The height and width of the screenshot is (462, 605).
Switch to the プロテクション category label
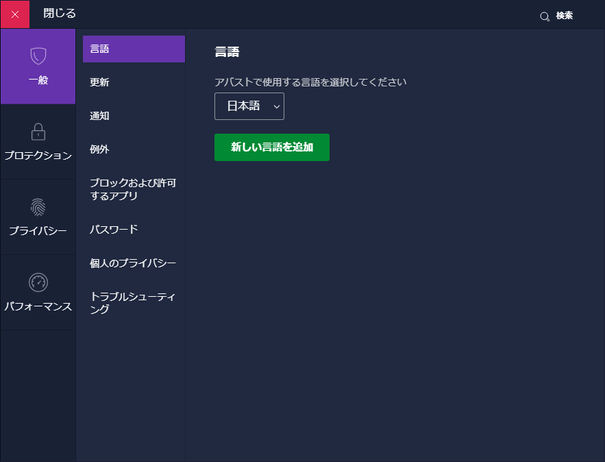click(x=38, y=155)
